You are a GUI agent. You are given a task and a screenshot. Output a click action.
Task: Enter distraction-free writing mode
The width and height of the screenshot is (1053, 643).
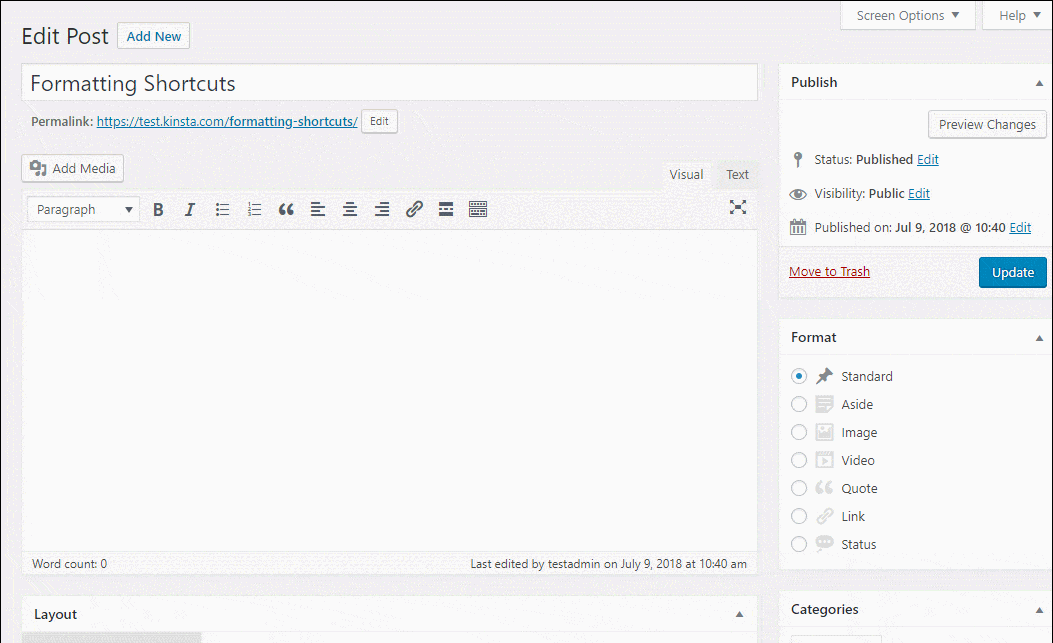point(738,207)
